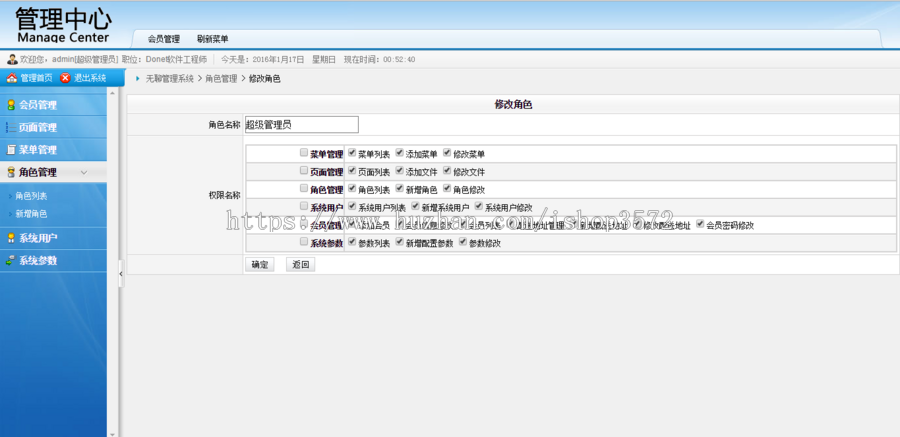Screen dimensions: 900x437
Task: Click the 菜单管理 sidebar icon
Action: tap(10, 150)
